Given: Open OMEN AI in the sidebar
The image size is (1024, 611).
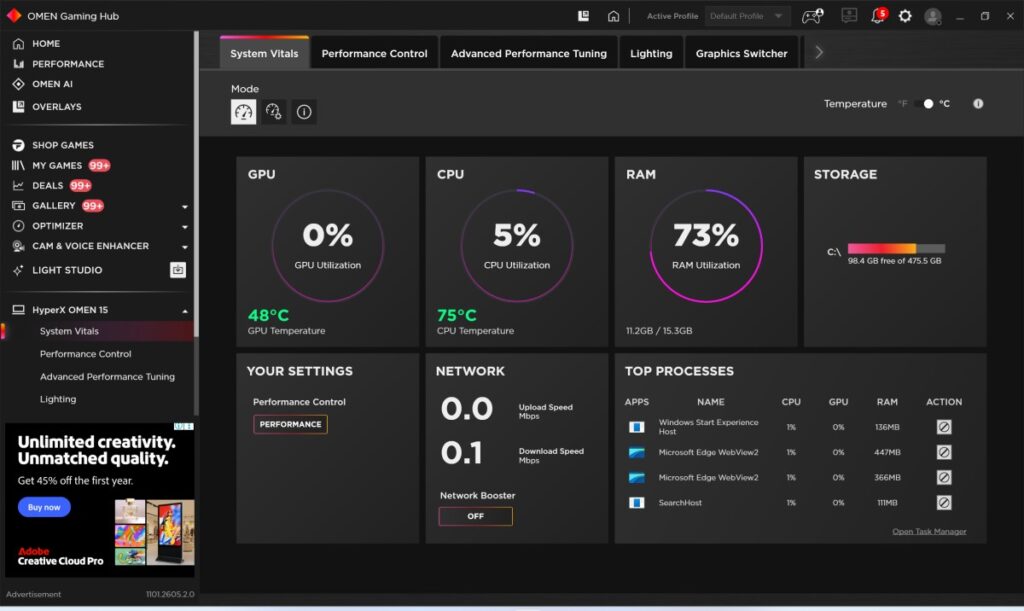Looking at the screenshot, I should point(43,84).
